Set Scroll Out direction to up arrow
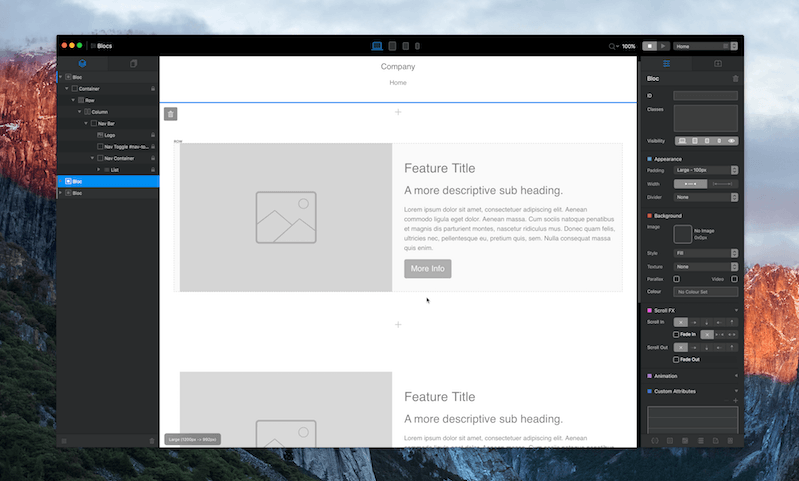 (x=732, y=348)
